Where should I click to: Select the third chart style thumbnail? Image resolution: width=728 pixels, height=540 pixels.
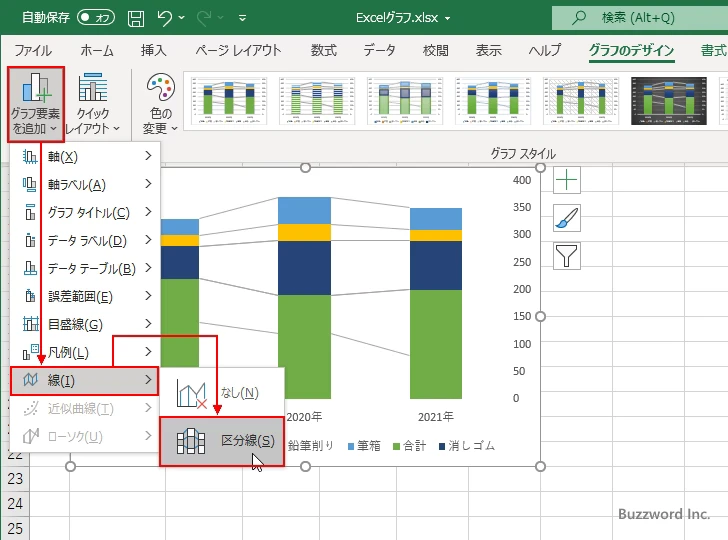point(405,101)
